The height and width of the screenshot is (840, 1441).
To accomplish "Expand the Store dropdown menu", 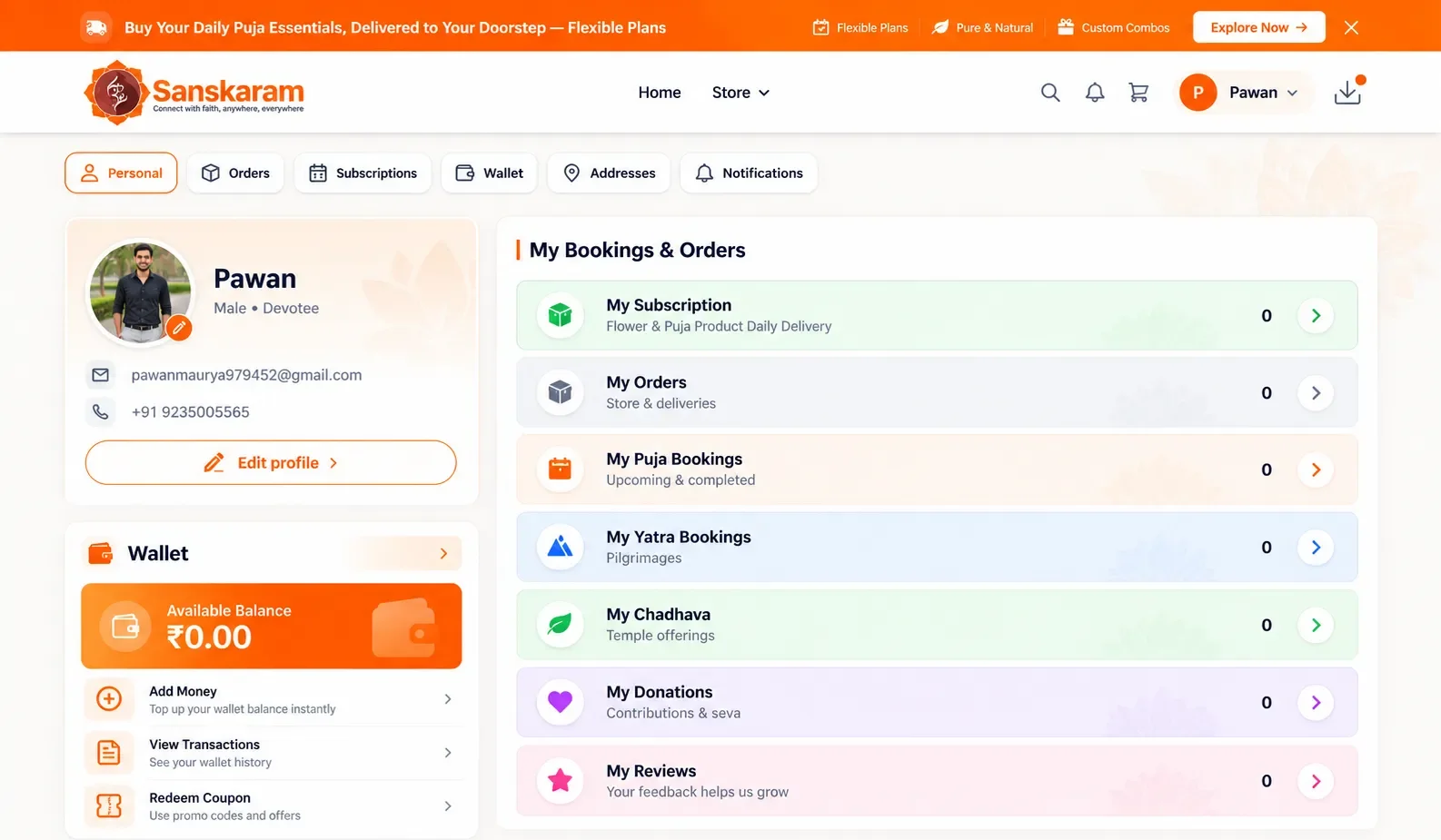I will (x=740, y=93).
